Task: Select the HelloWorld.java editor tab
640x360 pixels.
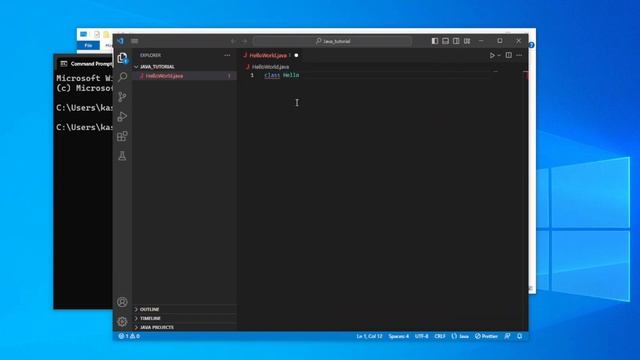Action: pos(268,55)
